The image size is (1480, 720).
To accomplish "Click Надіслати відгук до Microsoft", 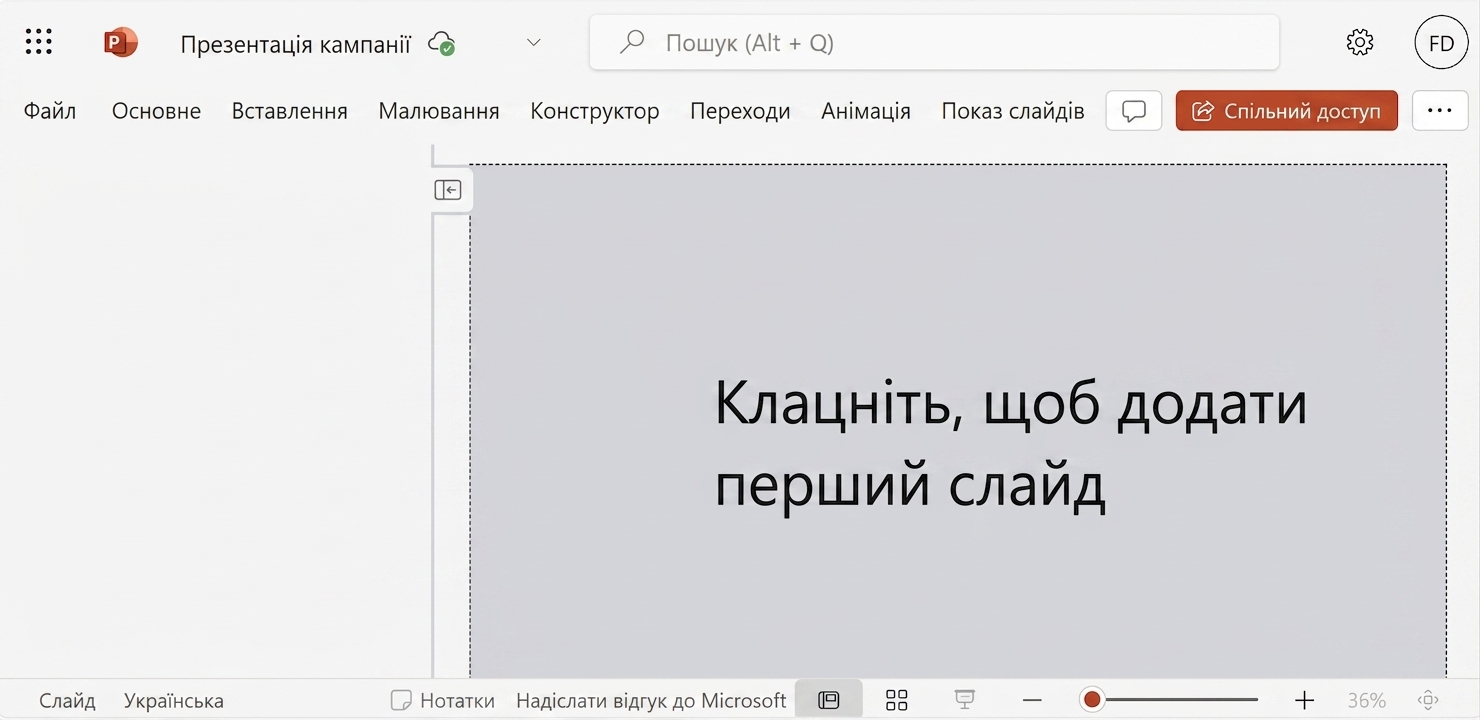I will pyautogui.click(x=651, y=701).
